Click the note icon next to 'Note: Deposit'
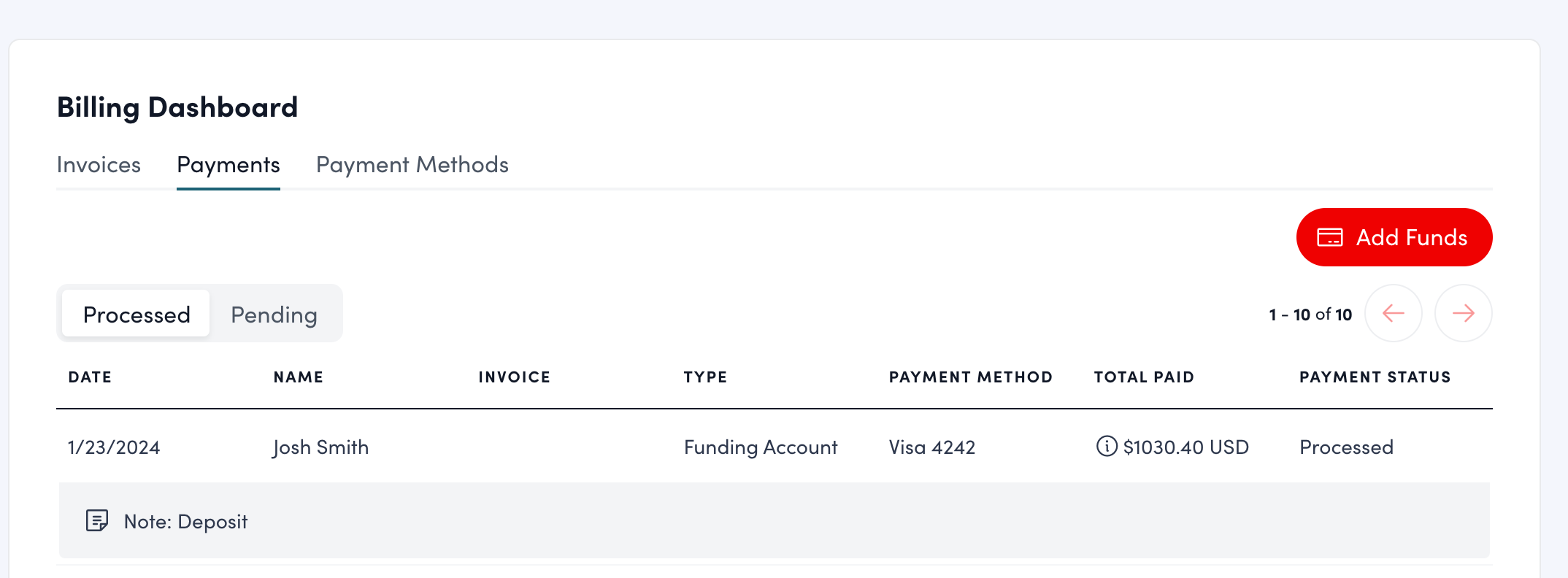Viewport: 1568px width, 578px height. tap(97, 520)
